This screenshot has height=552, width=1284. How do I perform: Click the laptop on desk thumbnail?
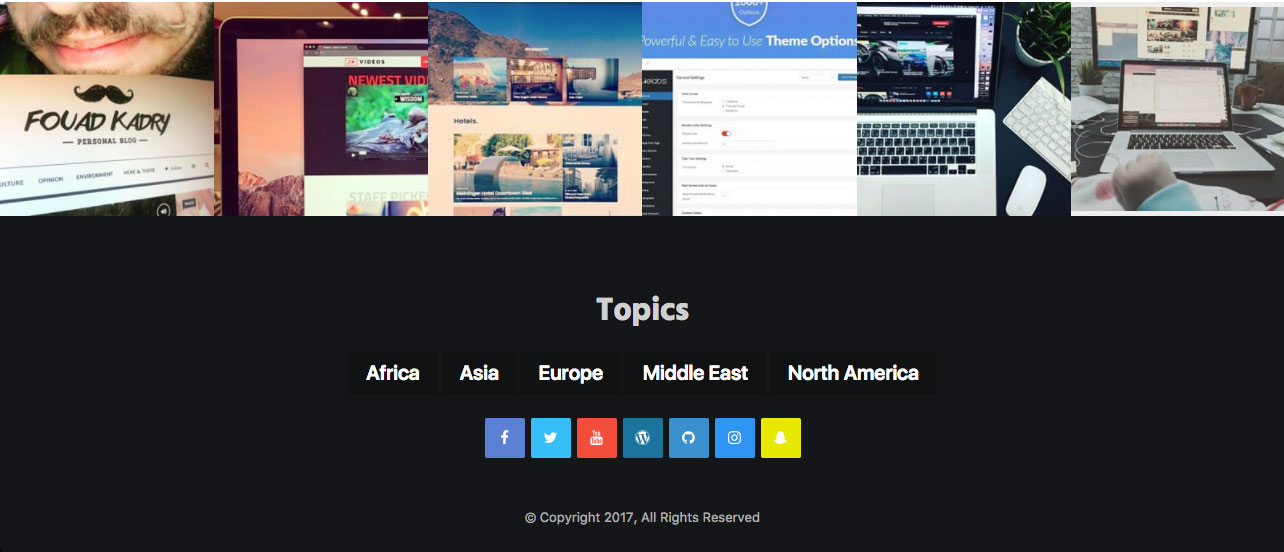coord(1177,108)
